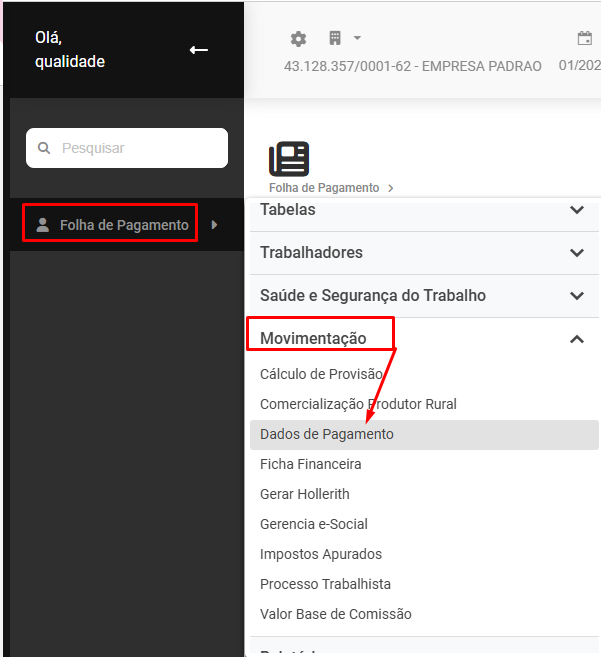Click the company building icon

click(335, 38)
